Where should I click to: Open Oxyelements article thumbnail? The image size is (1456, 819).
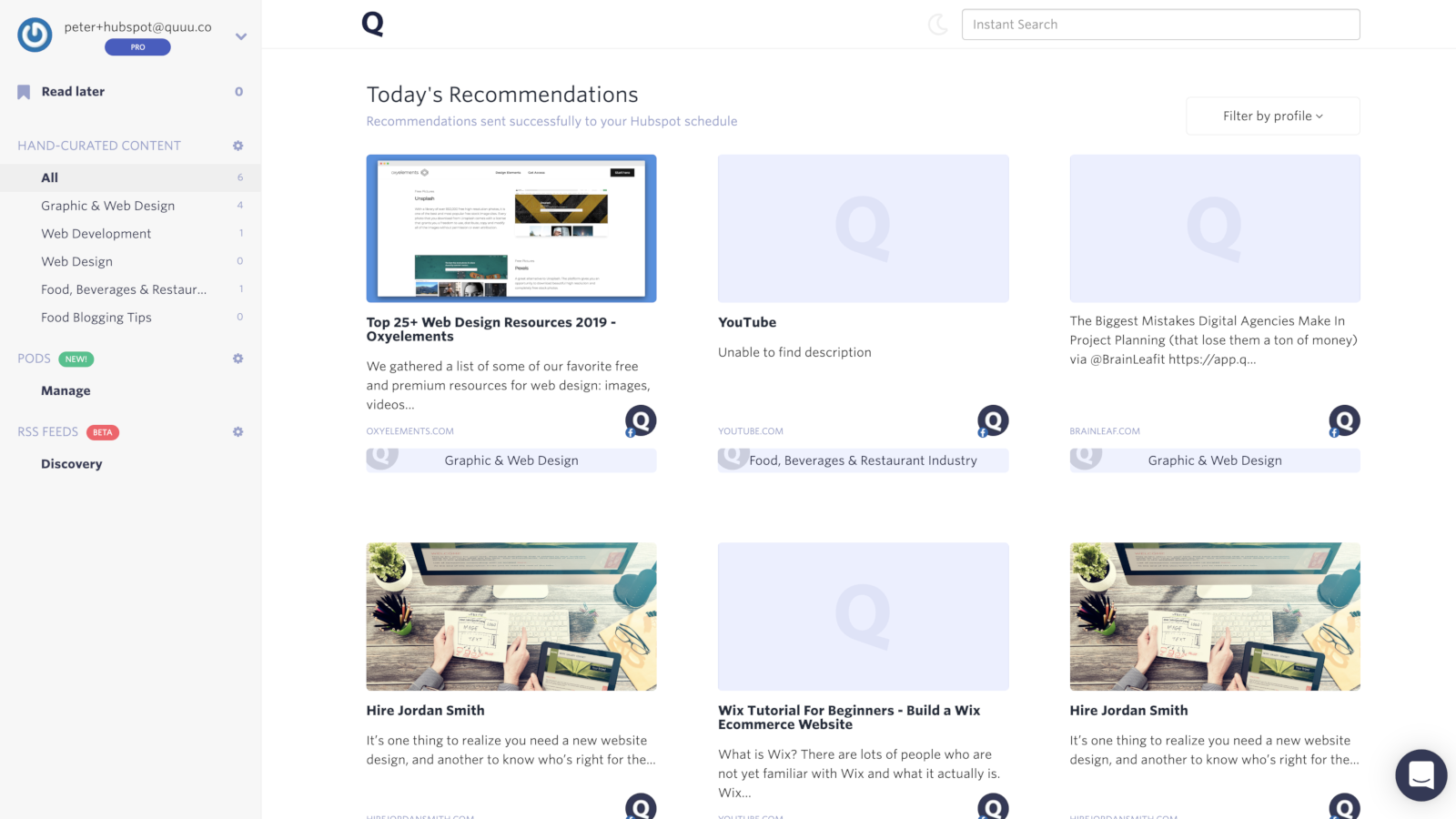[x=511, y=228]
